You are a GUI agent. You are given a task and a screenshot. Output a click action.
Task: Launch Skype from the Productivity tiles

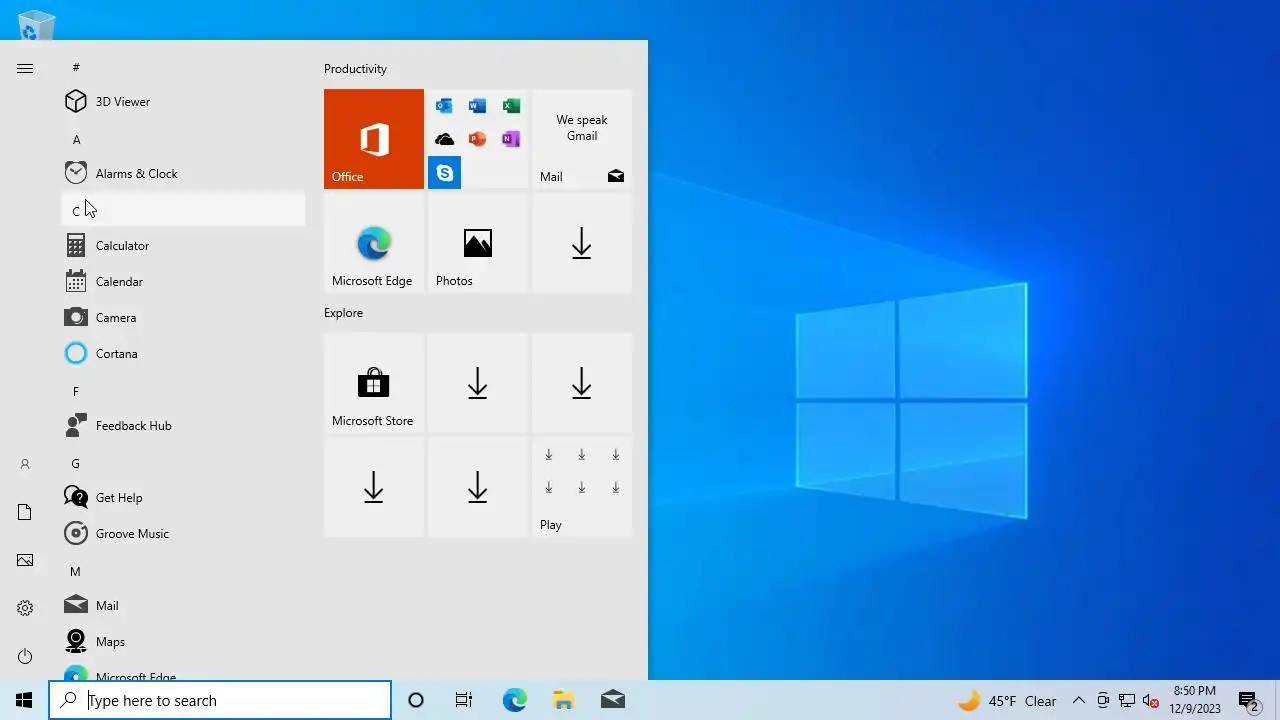pos(444,173)
